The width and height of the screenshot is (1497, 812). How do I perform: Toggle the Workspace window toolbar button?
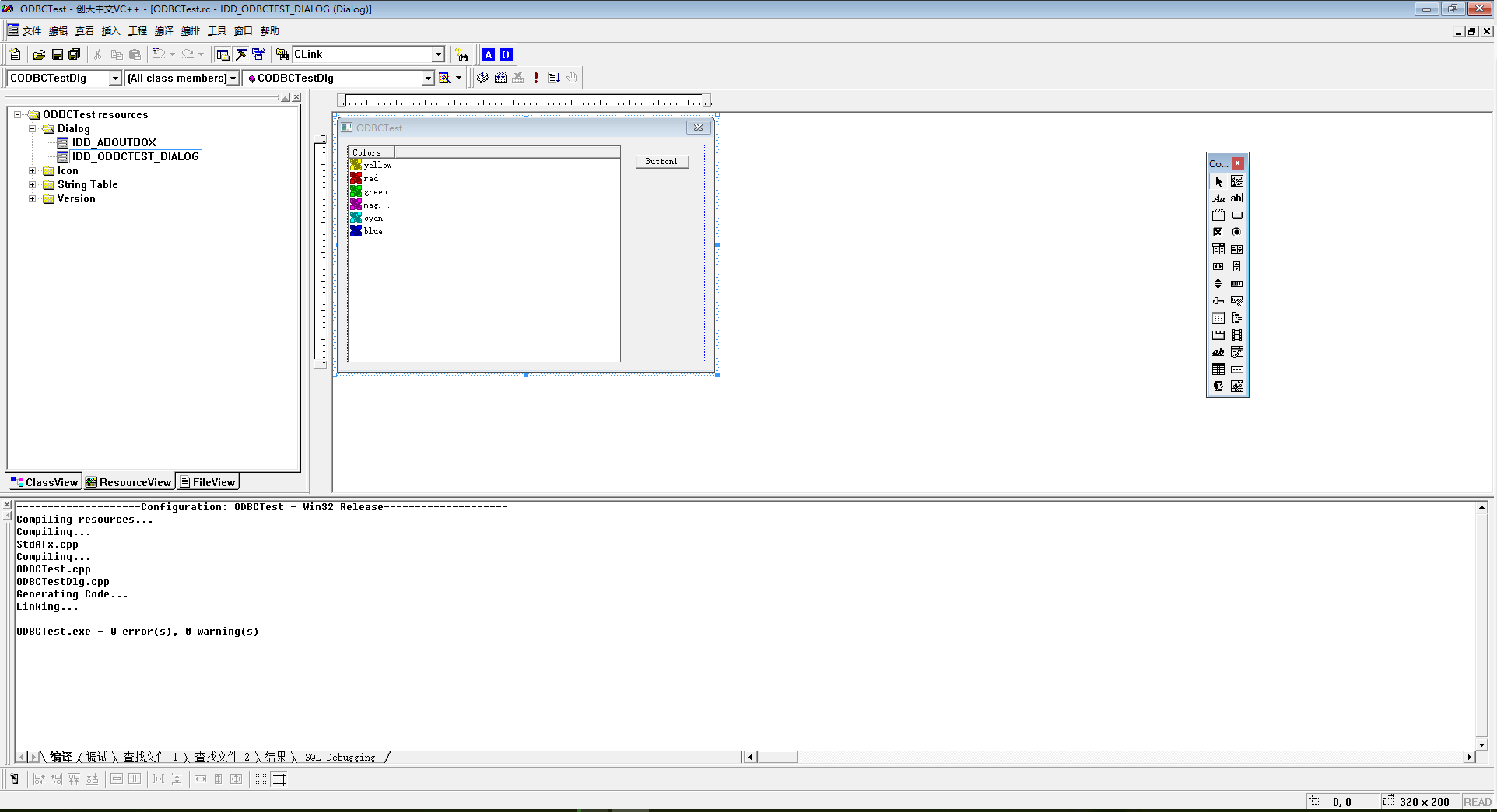[223, 54]
